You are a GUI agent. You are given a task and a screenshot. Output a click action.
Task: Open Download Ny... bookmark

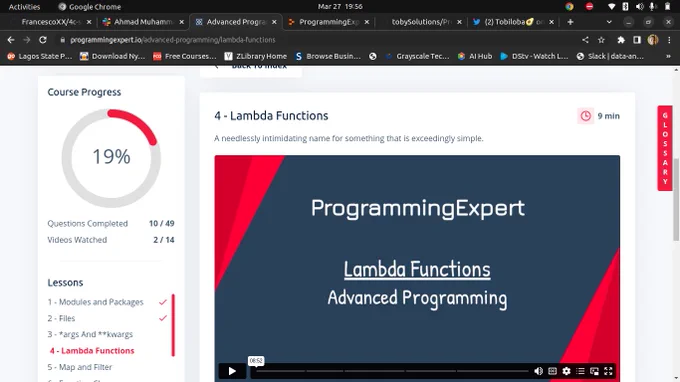(x=112, y=56)
